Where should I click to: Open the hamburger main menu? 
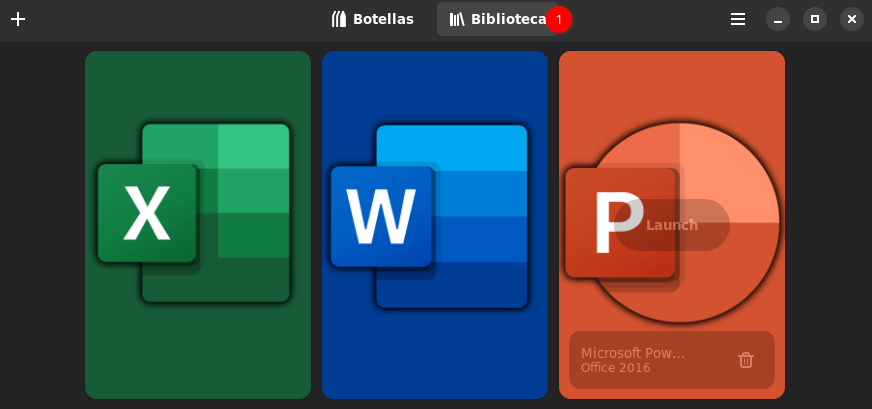(x=738, y=19)
